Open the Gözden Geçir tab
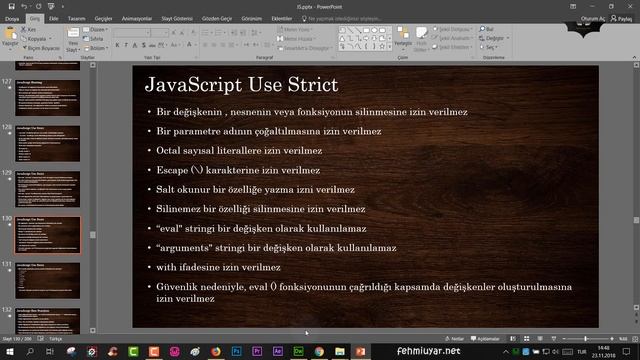 point(217,19)
